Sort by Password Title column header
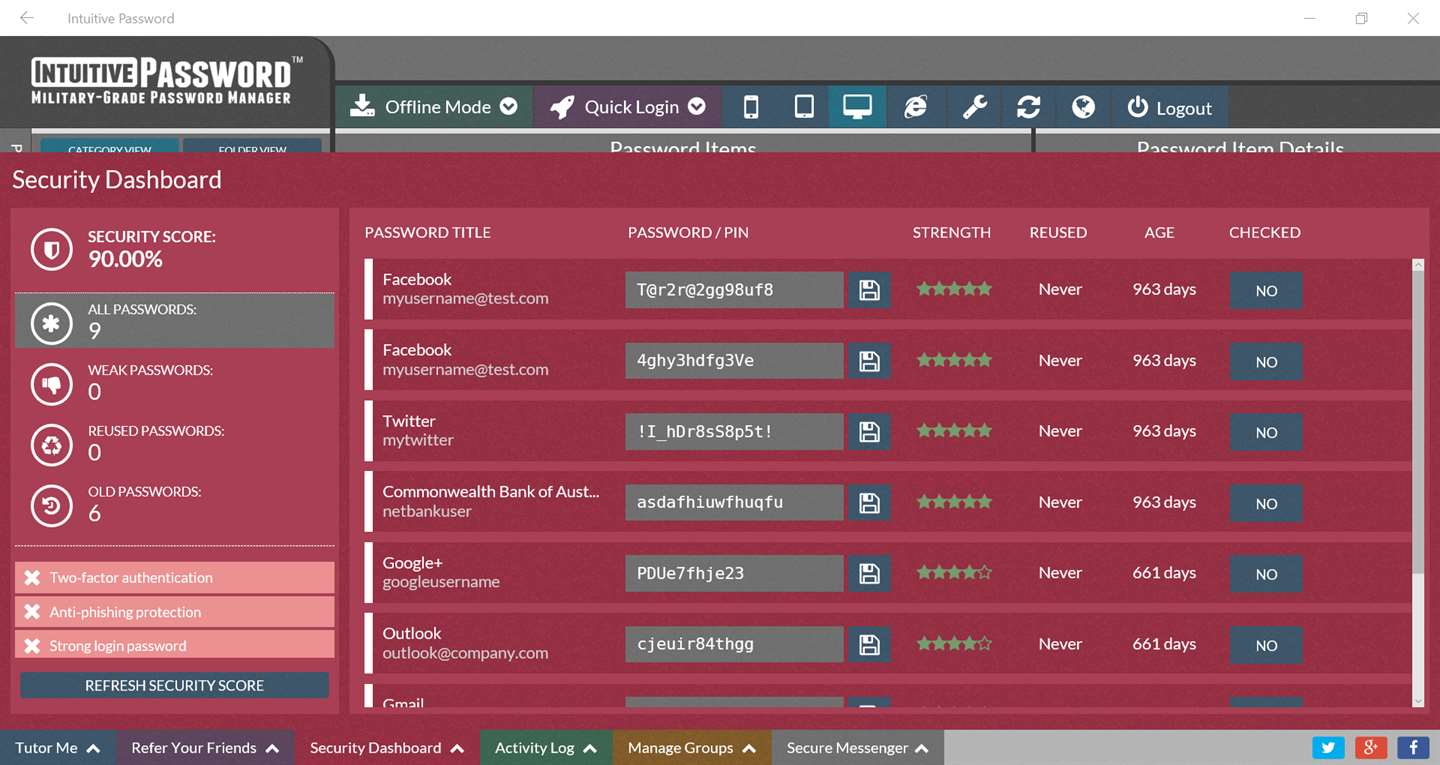The width and height of the screenshot is (1440, 765). pos(428,232)
